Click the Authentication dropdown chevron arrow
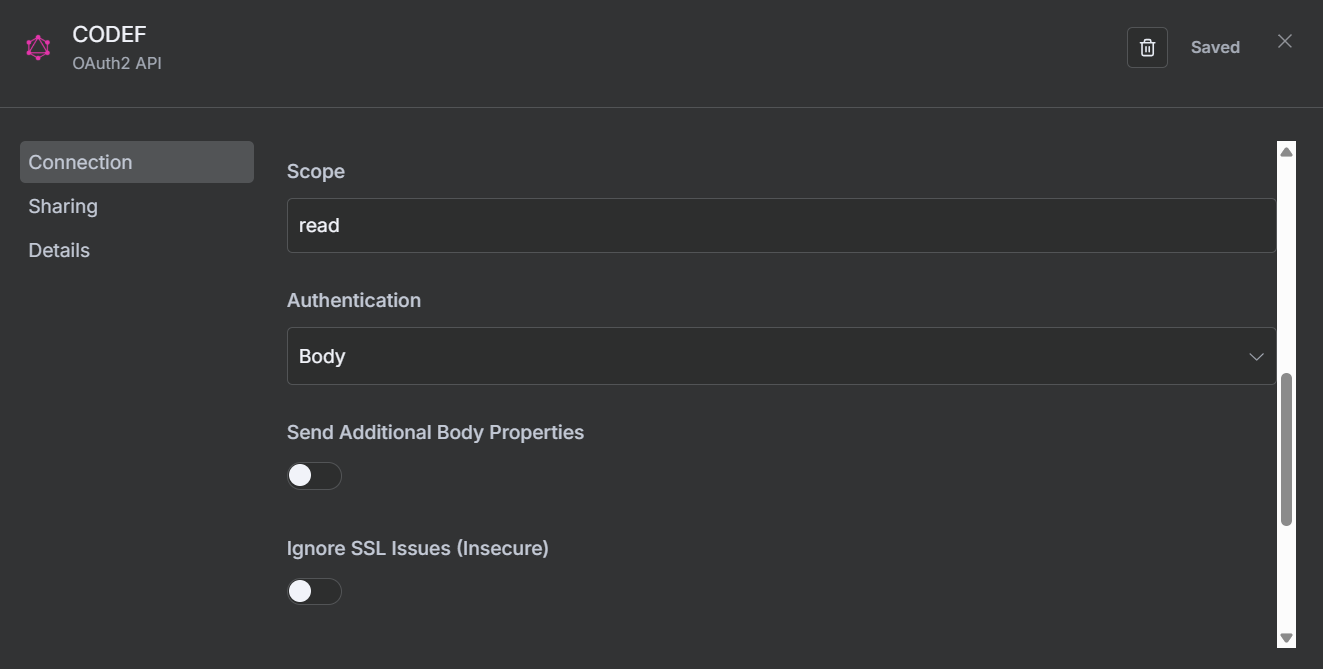This screenshot has height=669, width=1323. click(x=1255, y=357)
